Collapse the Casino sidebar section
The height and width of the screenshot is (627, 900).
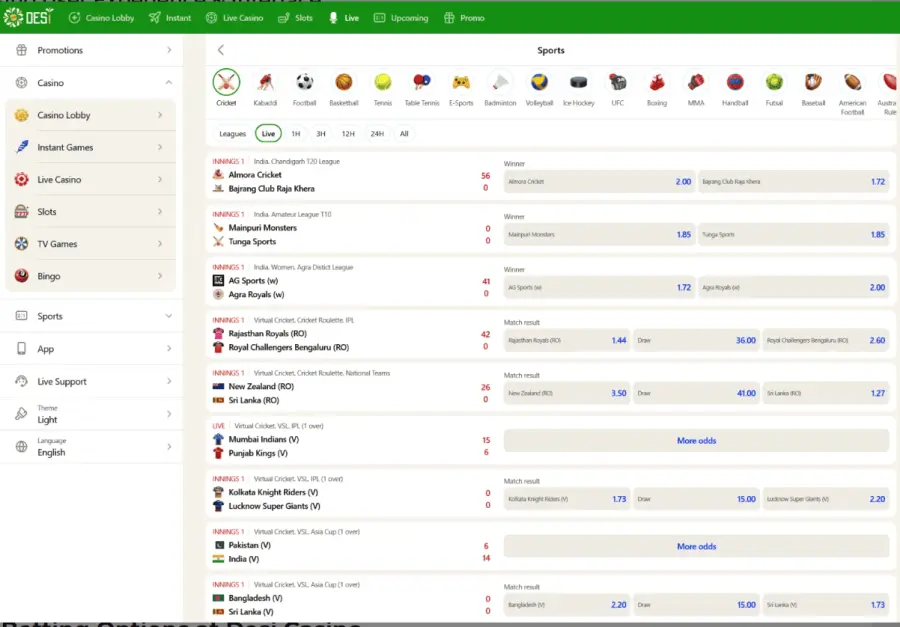[169, 83]
